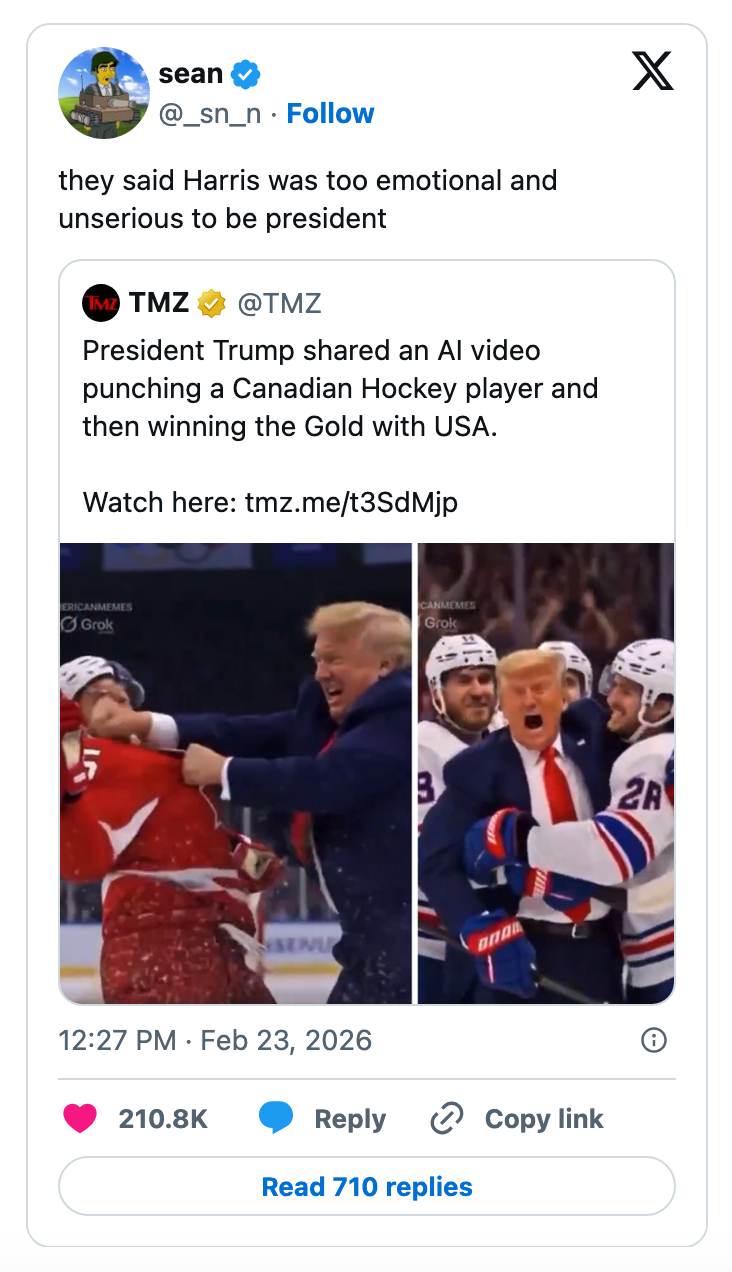Viewport: 732px width, 1272px height.
Task: Open the Twitter info circle icon
Action: (653, 1040)
